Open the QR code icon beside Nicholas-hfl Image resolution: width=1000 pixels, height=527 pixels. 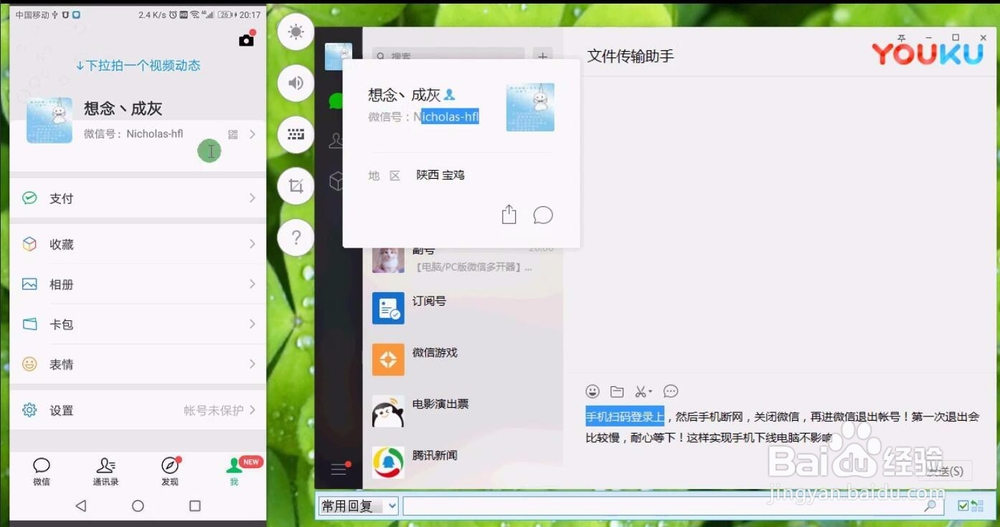point(233,134)
